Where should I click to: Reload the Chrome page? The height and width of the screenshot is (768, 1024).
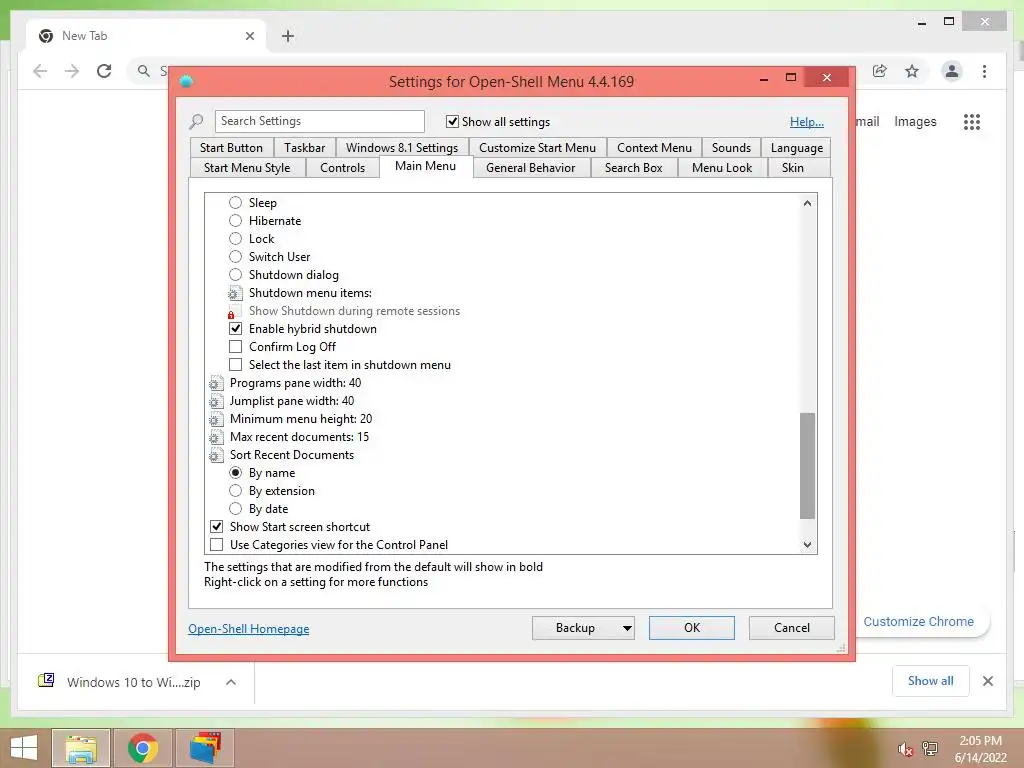(104, 71)
